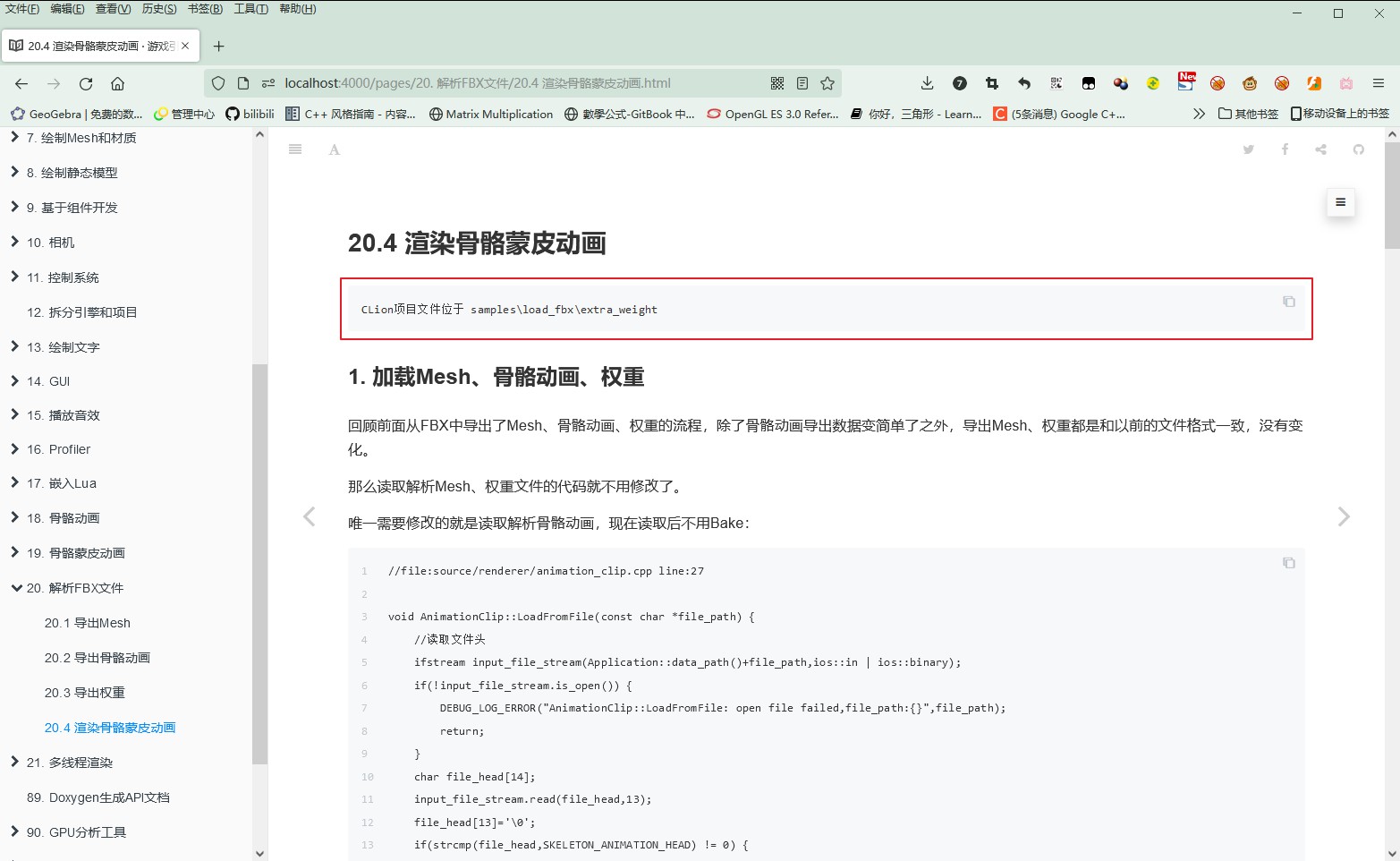1400x861 pixels.
Task: Open floating table of contents button
Action: [x=1340, y=202]
